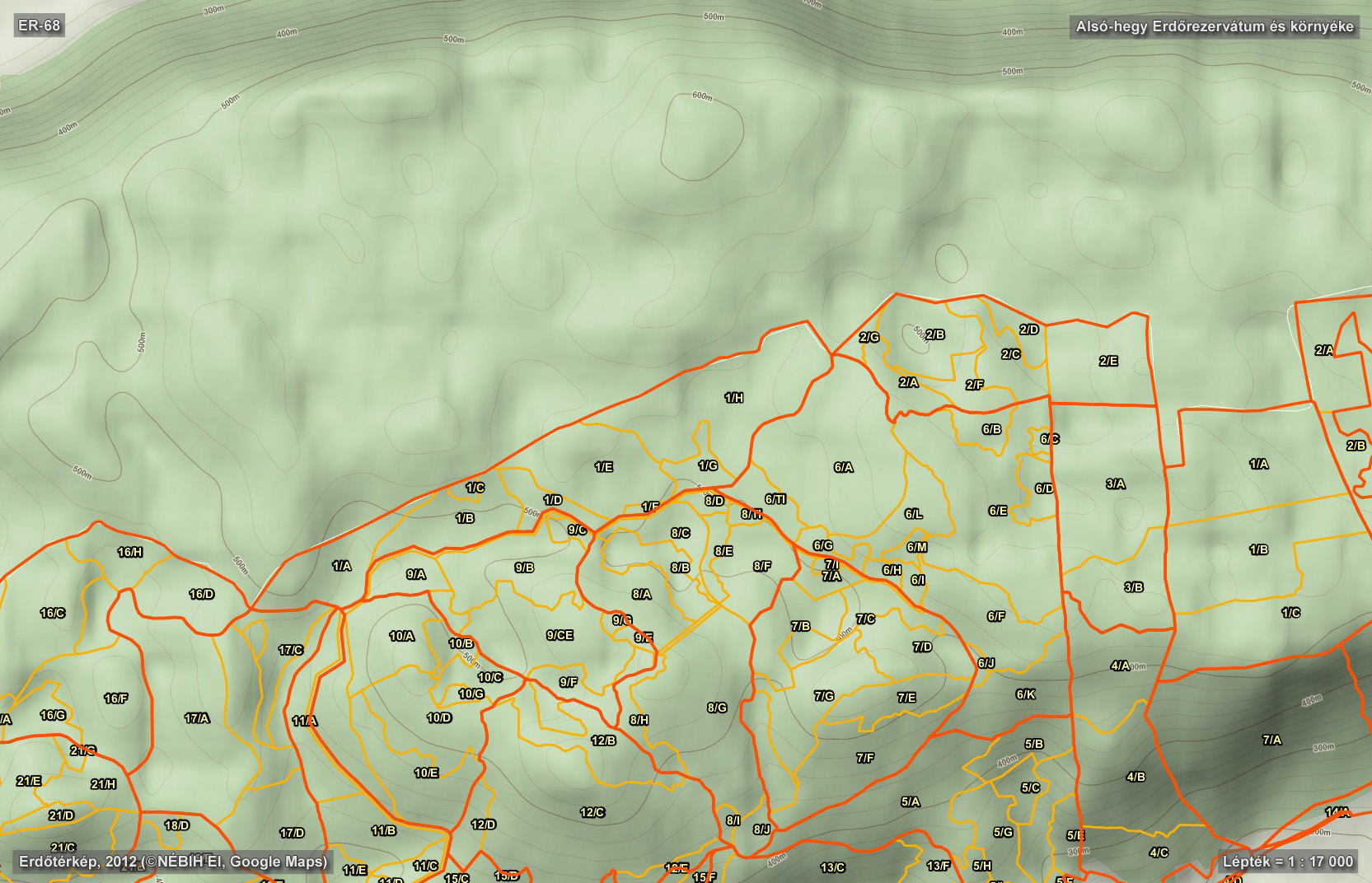Image resolution: width=1372 pixels, height=883 pixels.
Task: Select forest parcel label 2/E
Action: point(1109,361)
